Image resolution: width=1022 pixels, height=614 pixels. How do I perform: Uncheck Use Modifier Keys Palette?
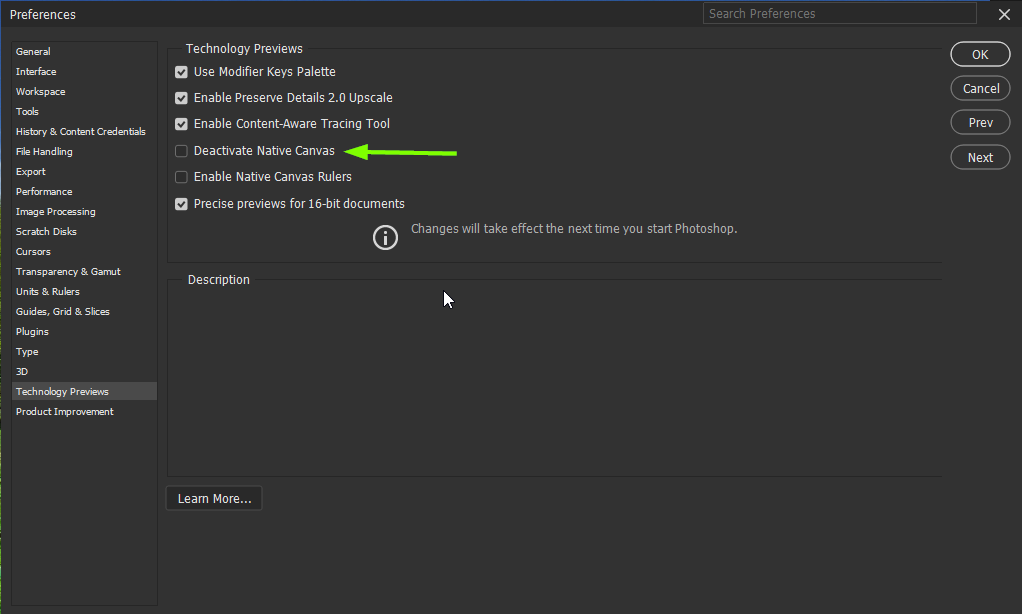click(x=181, y=72)
